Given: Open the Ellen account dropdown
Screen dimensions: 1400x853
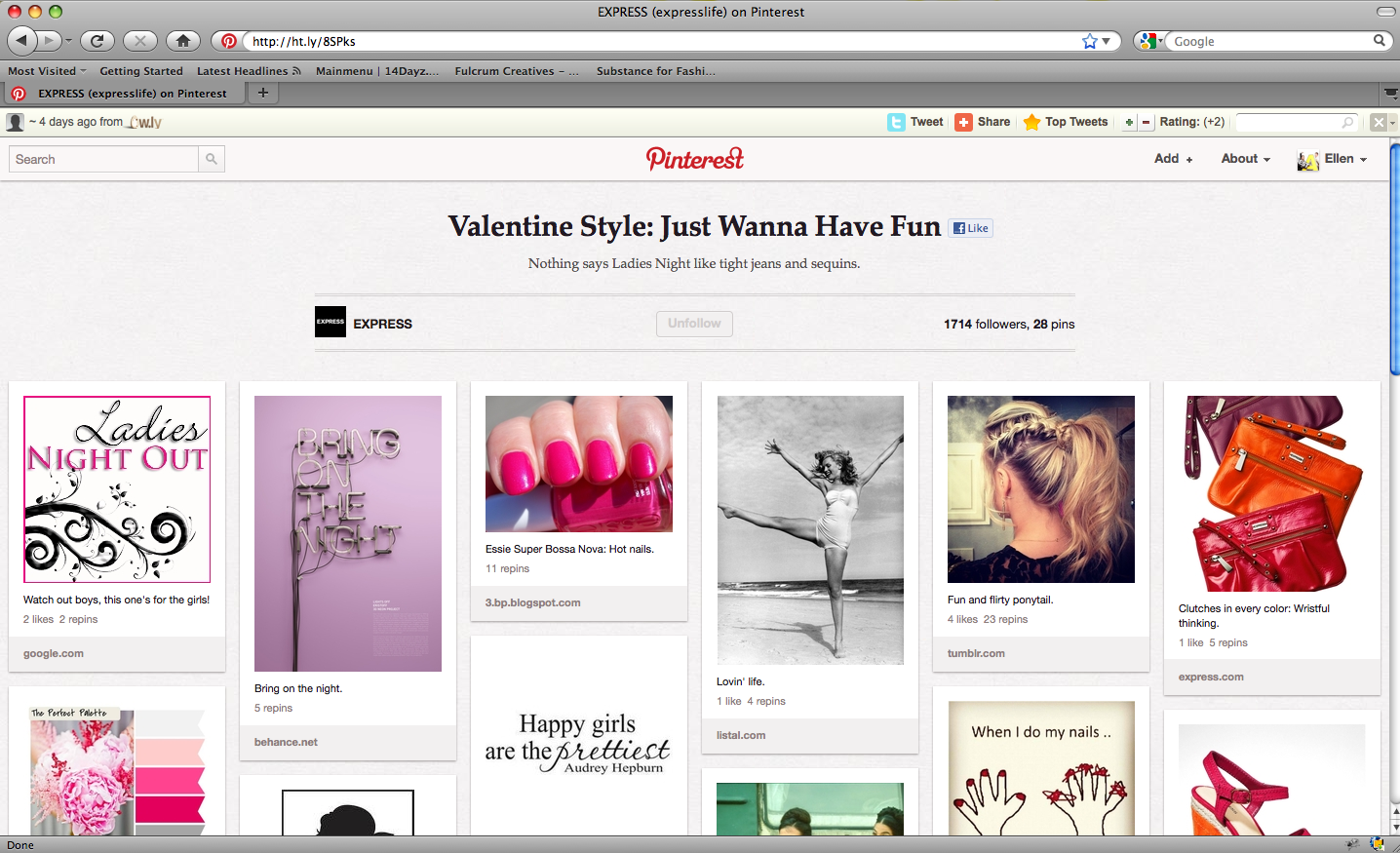Looking at the screenshot, I should coord(1345,158).
